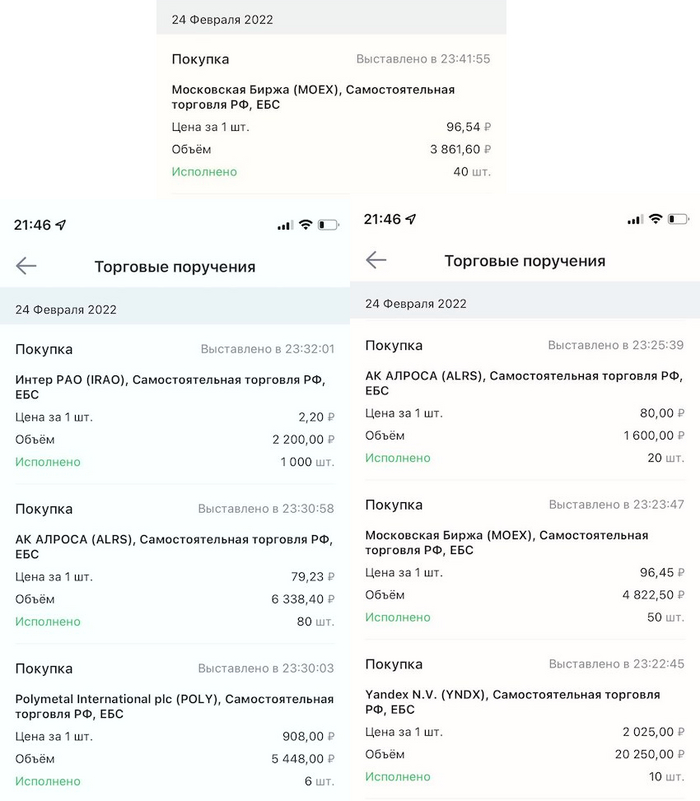Click Торговые поручения title in right screenshot
700x801 pixels.
(525, 261)
